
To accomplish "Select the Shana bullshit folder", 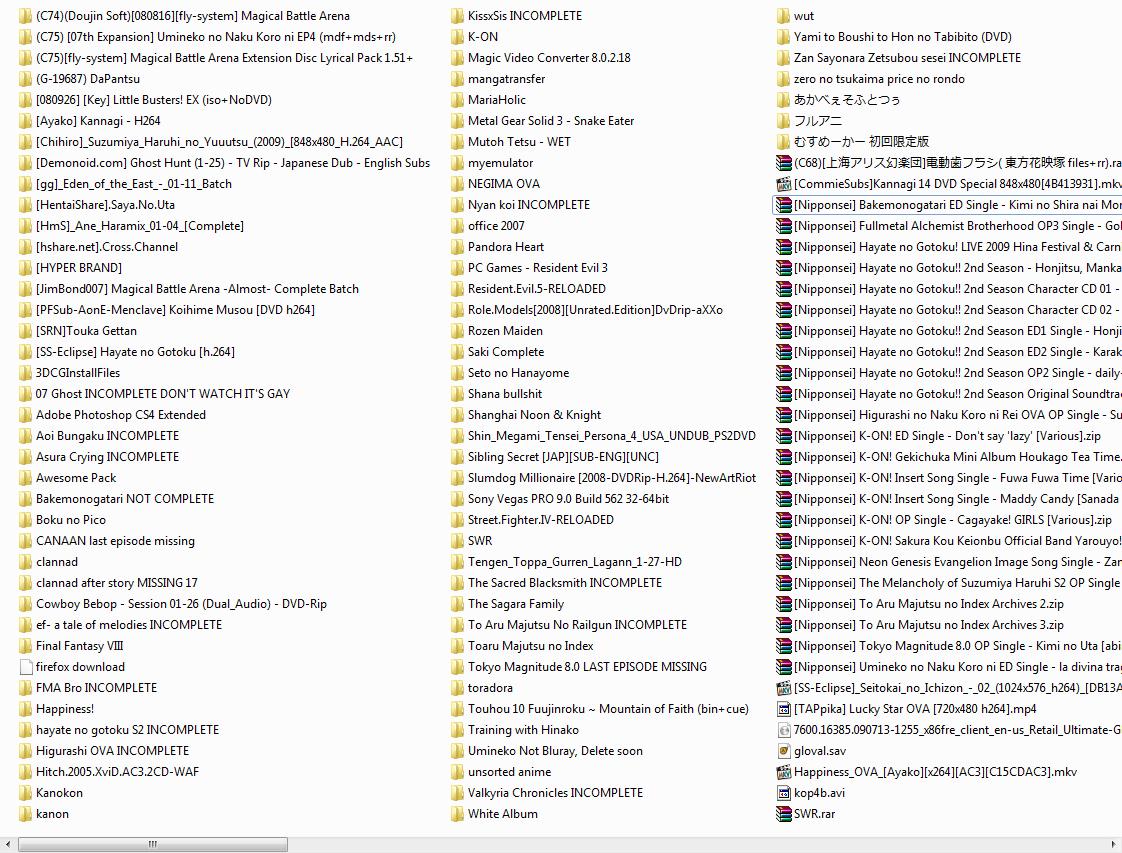I will [505, 394].
